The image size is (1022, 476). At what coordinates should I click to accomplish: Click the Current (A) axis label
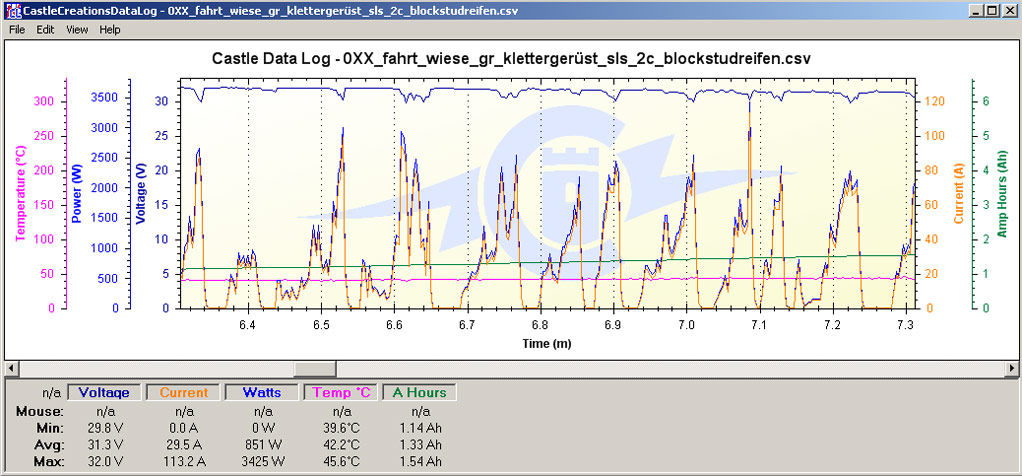tap(959, 194)
